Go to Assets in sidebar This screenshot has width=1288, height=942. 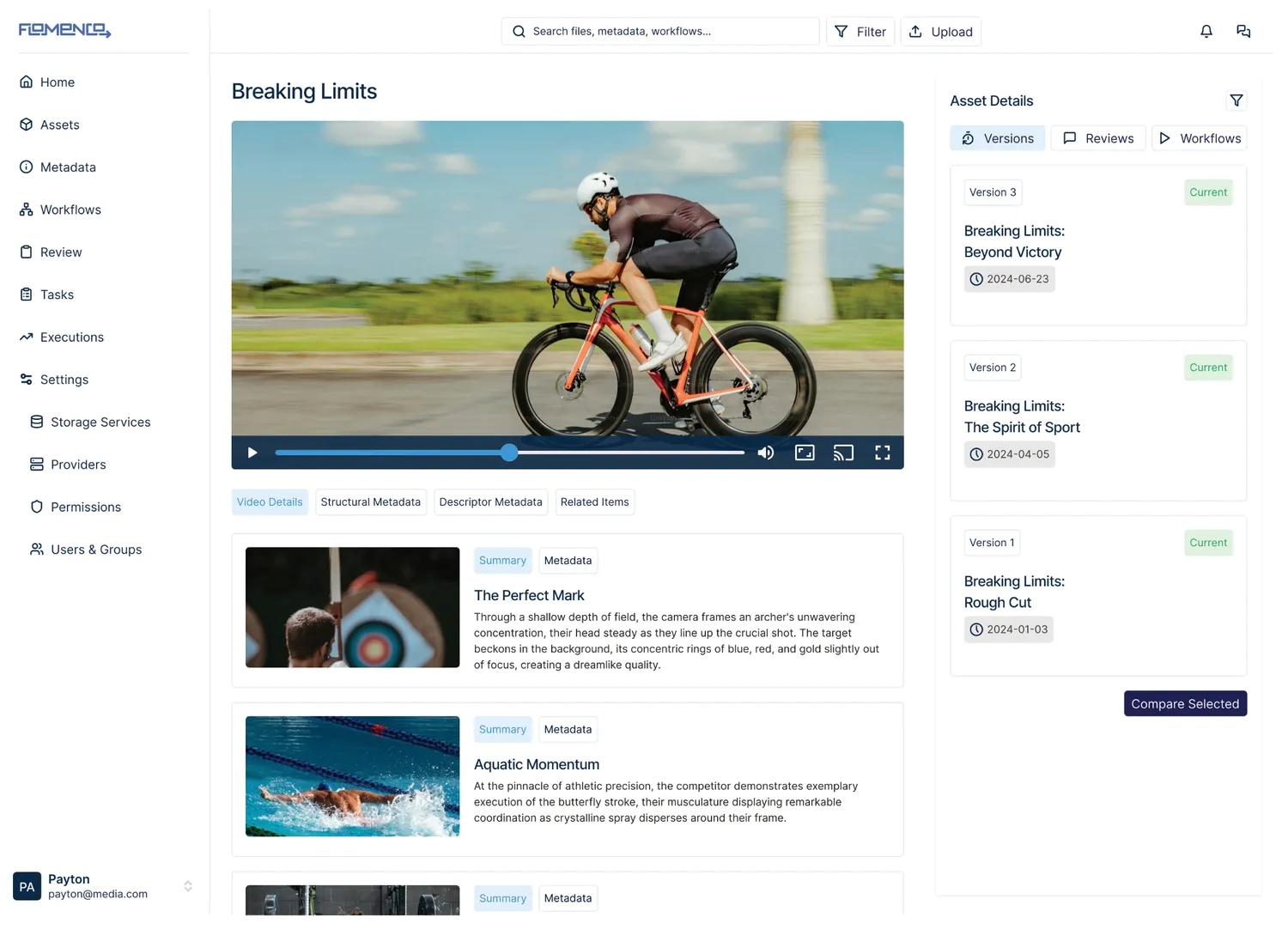[x=49, y=125]
